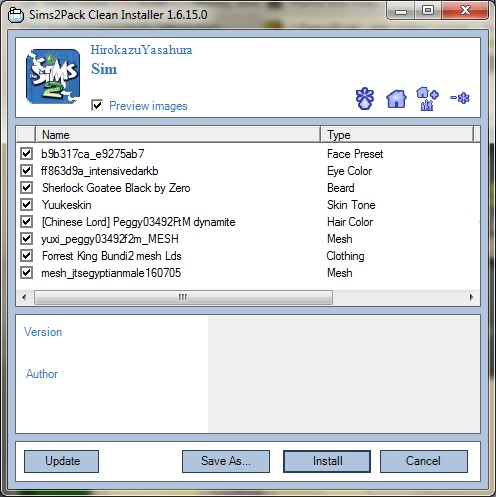Click the Eye Color type cell

pos(349,171)
